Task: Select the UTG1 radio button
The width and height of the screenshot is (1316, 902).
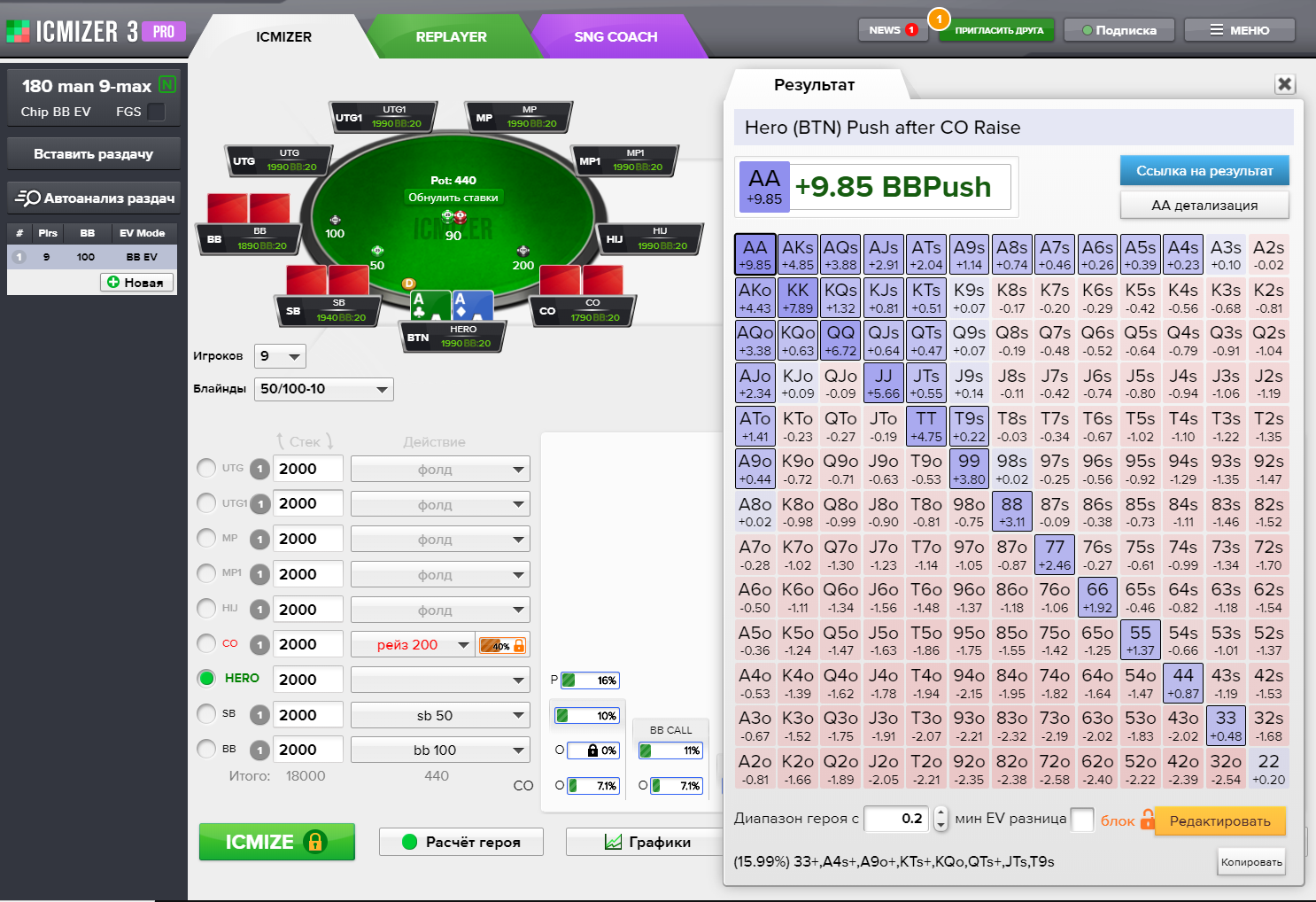Action: (x=206, y=503)
